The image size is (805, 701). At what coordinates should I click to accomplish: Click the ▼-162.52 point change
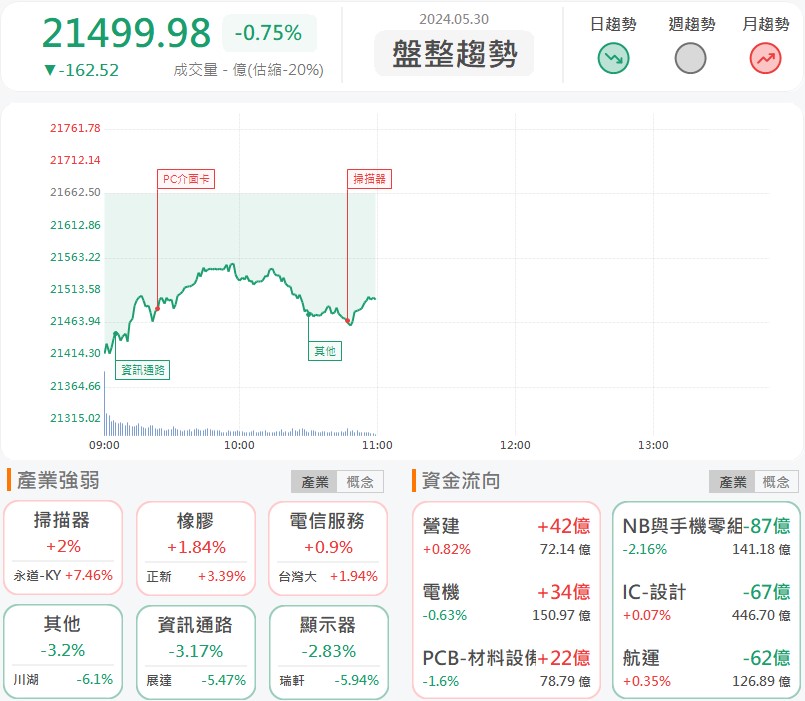point(81,70)
